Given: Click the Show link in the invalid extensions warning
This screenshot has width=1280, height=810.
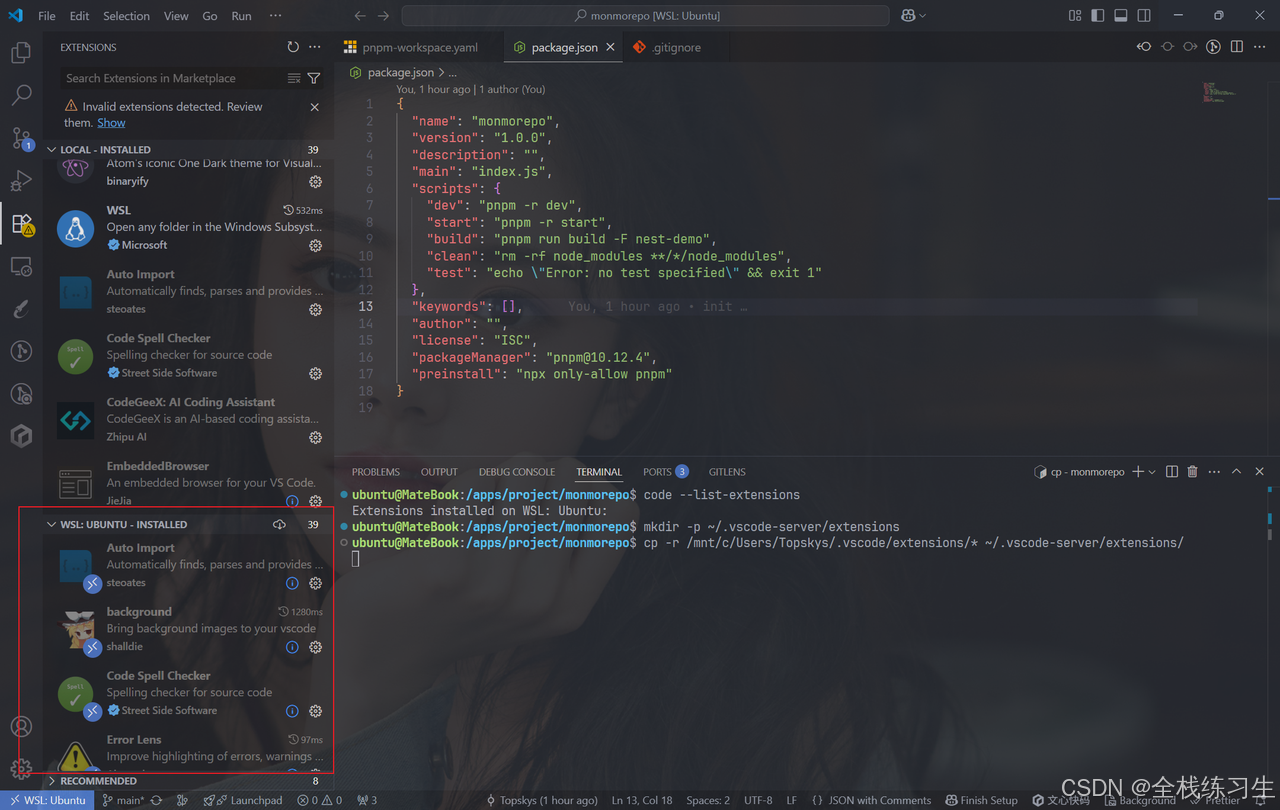Looking at the screenshot, I should tap(110, 122).
